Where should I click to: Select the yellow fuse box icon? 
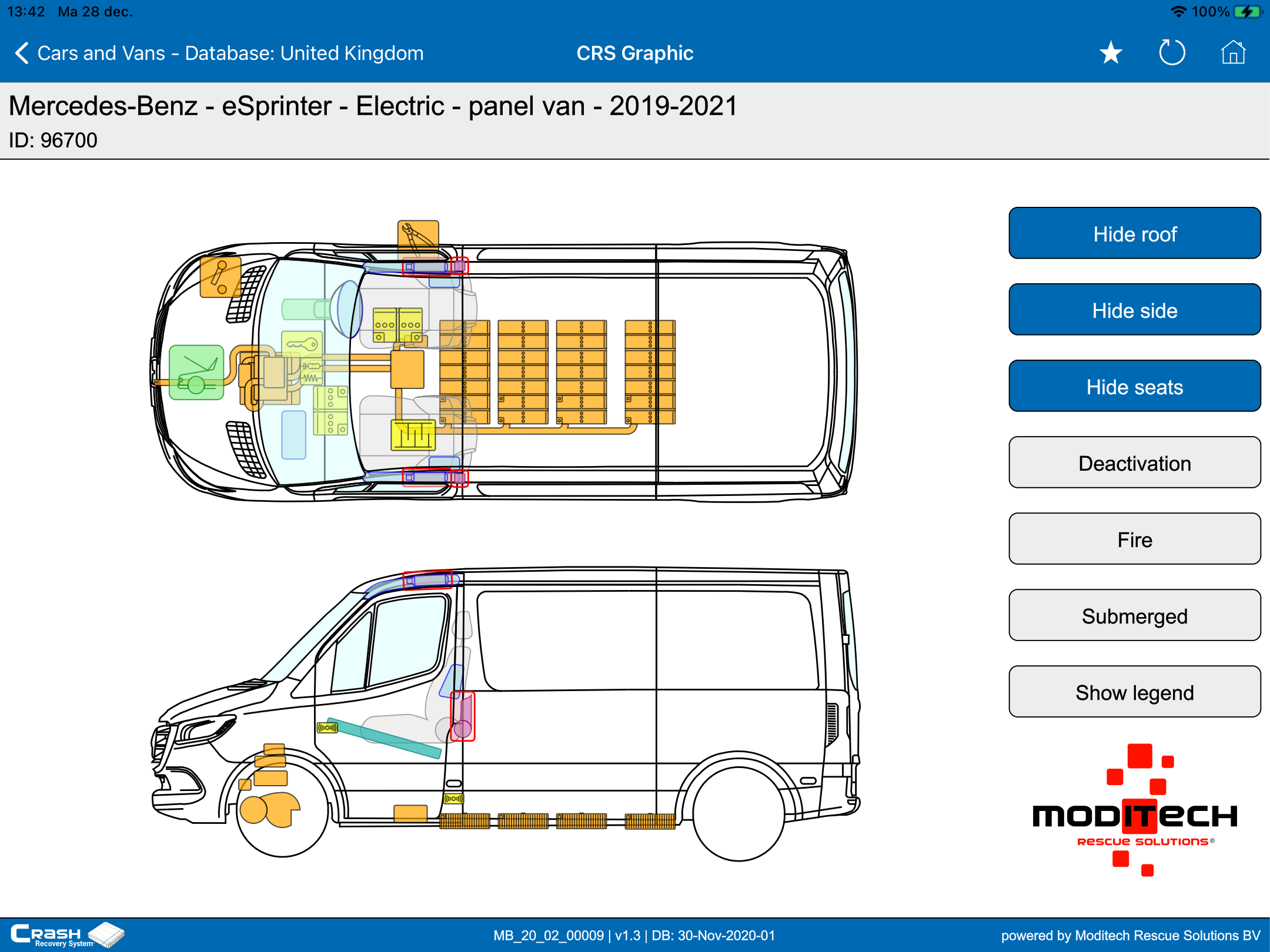pyautogui.click(x=413, y=435)
